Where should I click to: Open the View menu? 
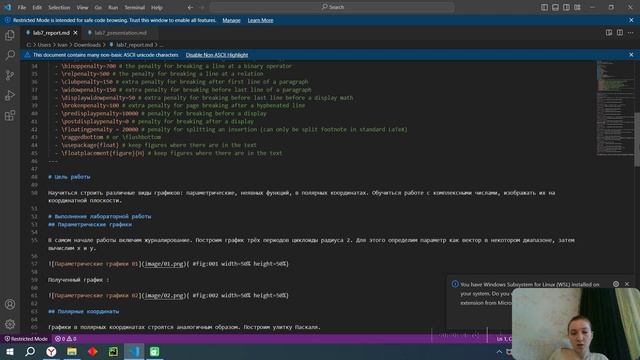(82, 7)
